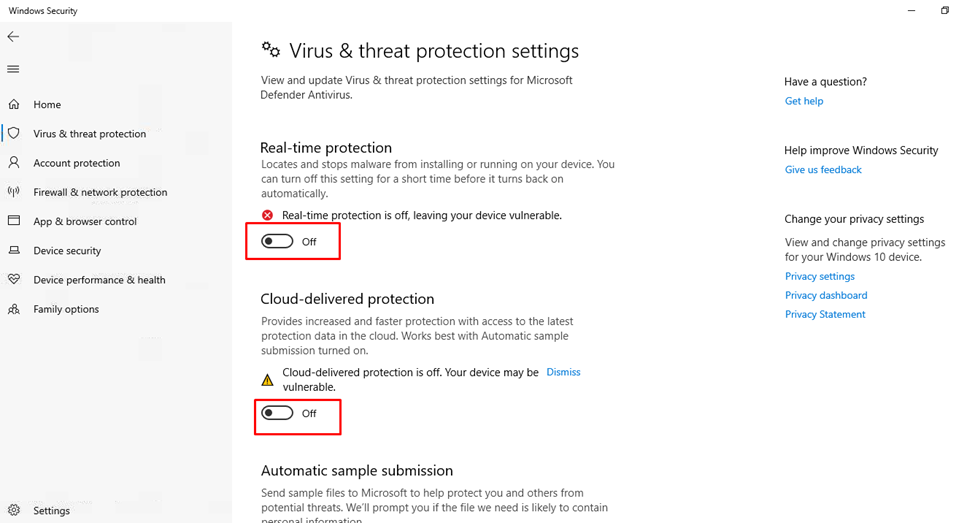Click the App & browser control window icon
Image resolution: width=975 pixels, height=523 pixels.
point(14,221)
